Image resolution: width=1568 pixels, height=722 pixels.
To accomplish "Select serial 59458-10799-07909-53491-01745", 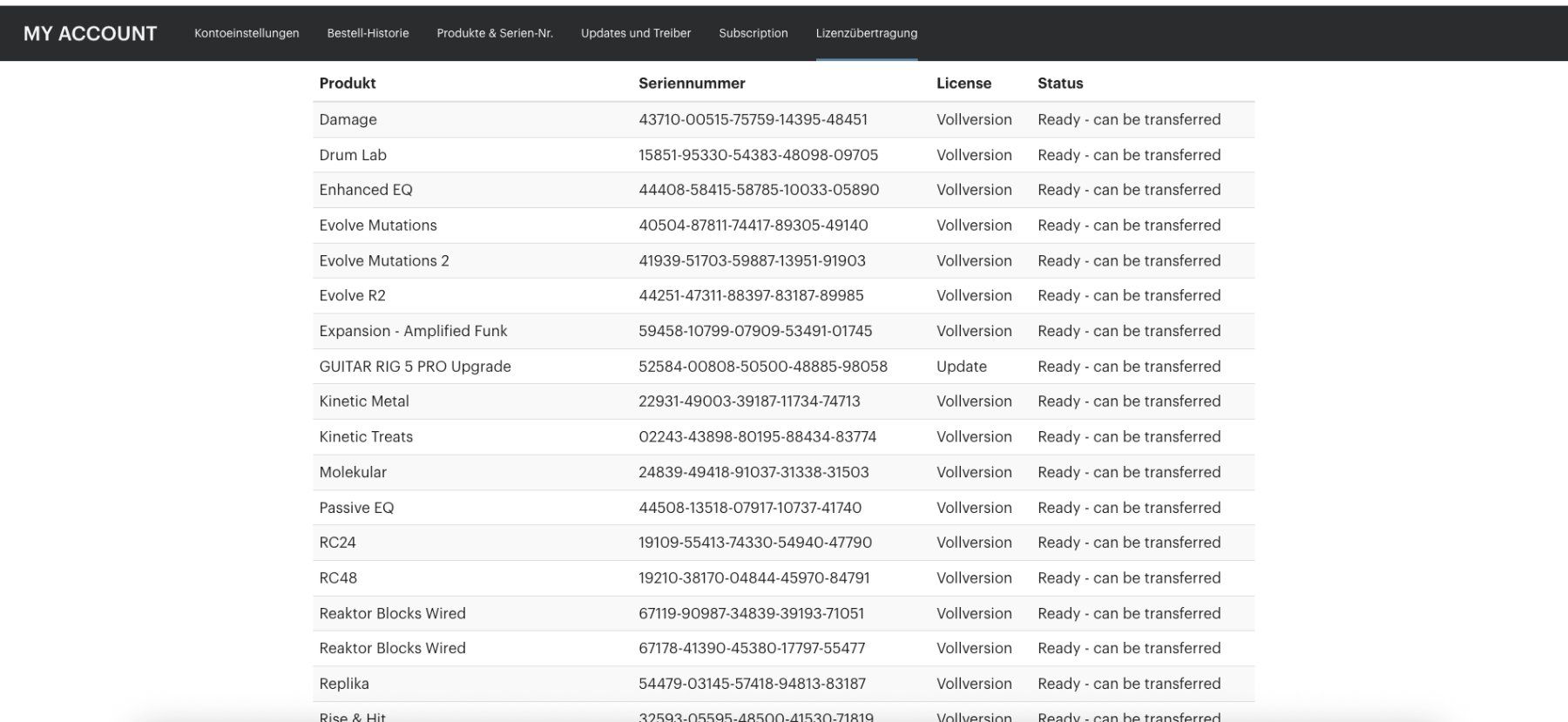I will pos(755,331).
